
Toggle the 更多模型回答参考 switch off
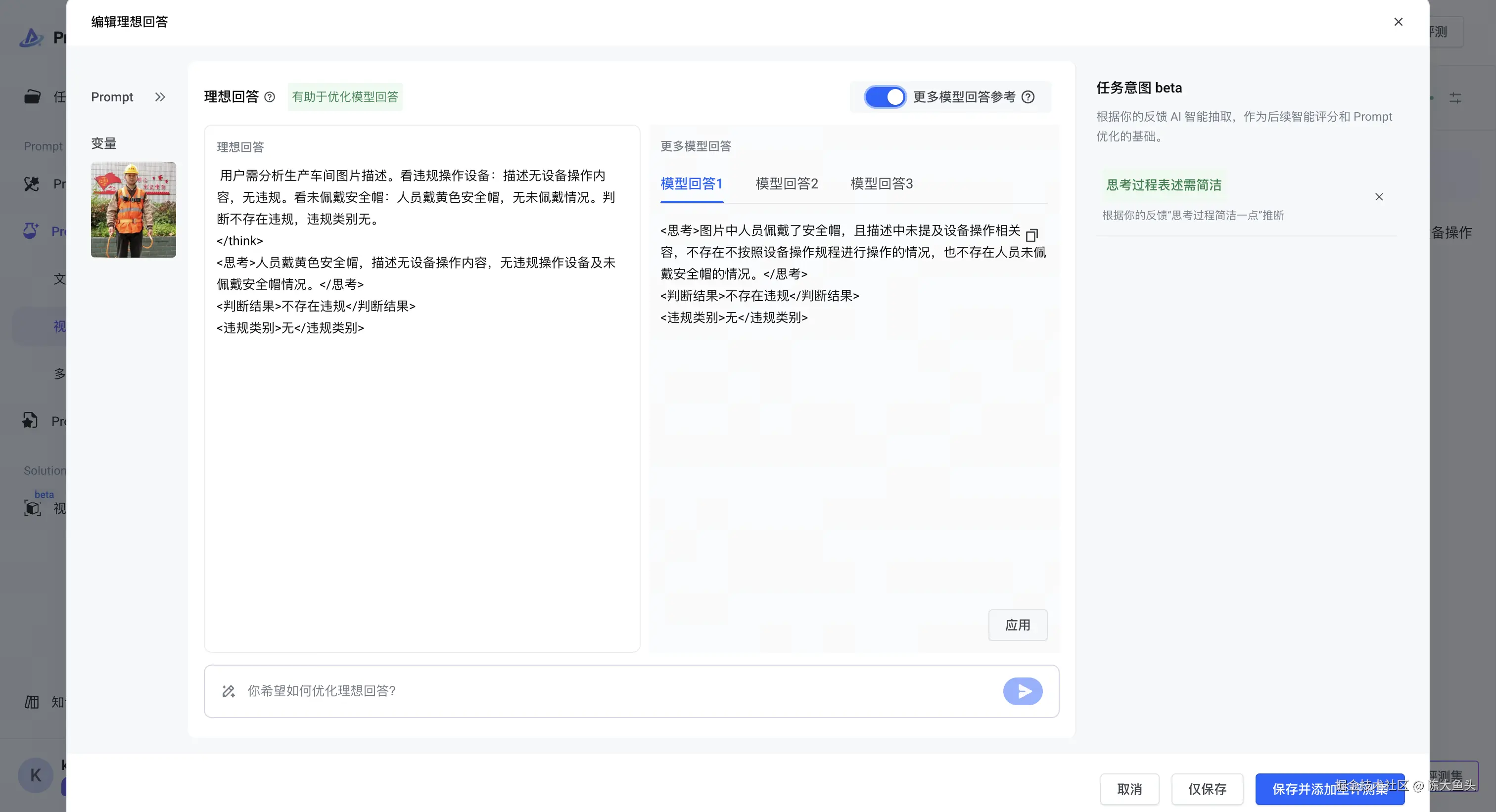click(x=884, y=97)
